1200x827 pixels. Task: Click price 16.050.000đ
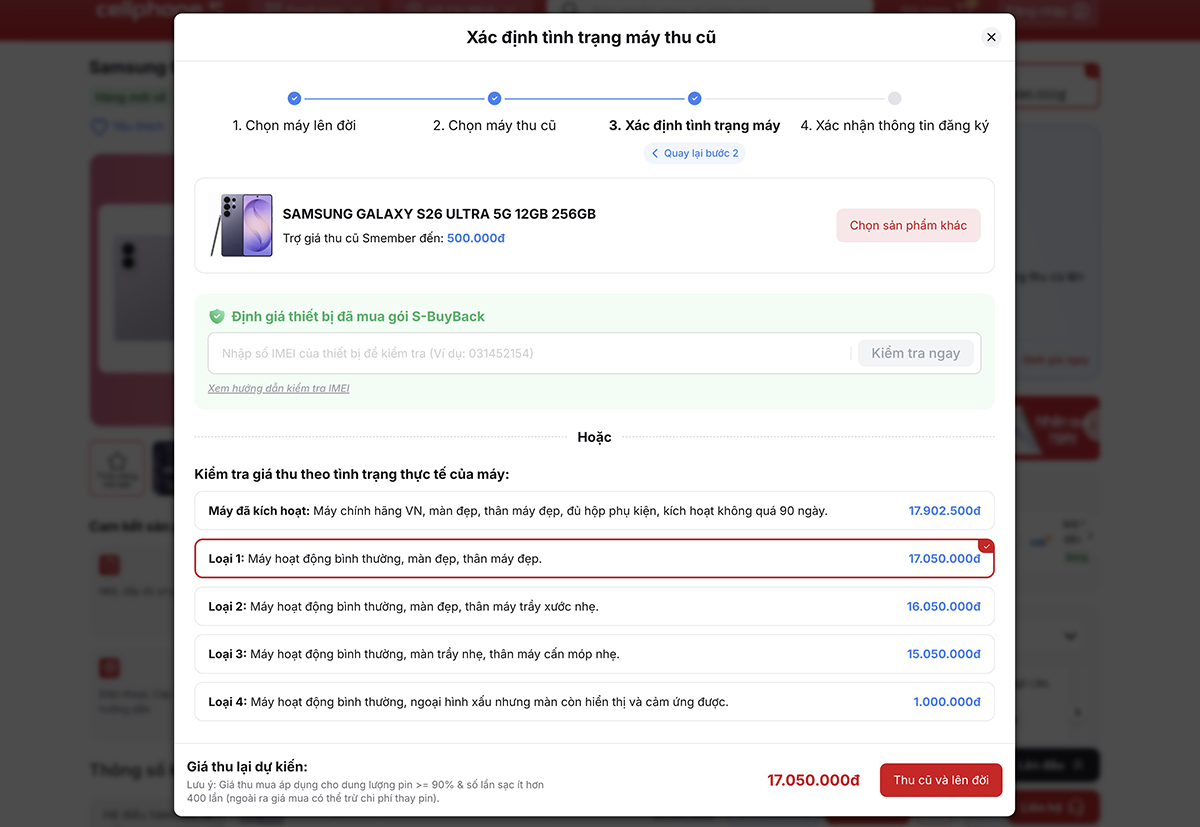pyautogui.click(x=944, y=606)
